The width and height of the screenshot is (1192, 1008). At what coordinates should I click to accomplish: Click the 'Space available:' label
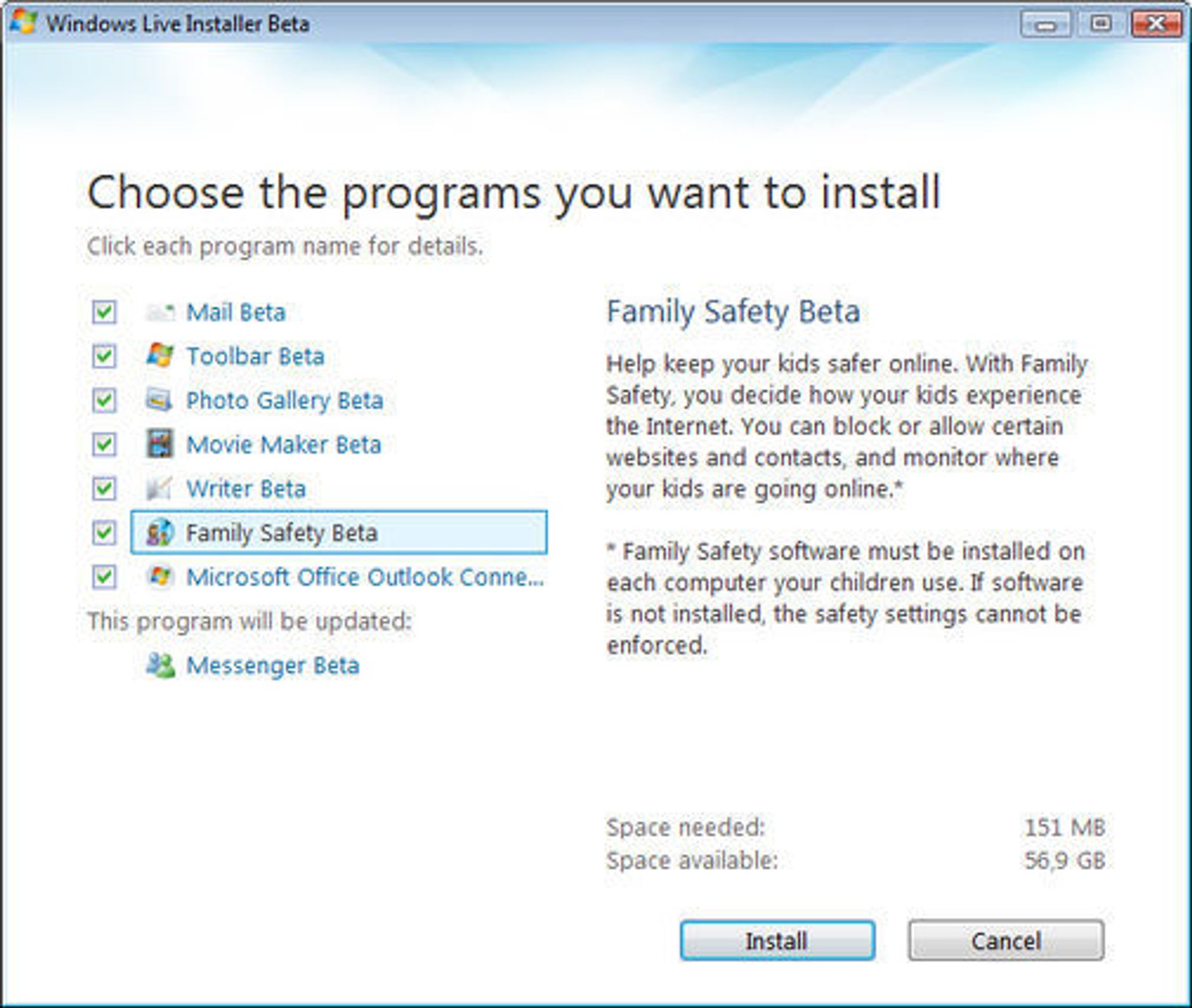pos(693,861)
